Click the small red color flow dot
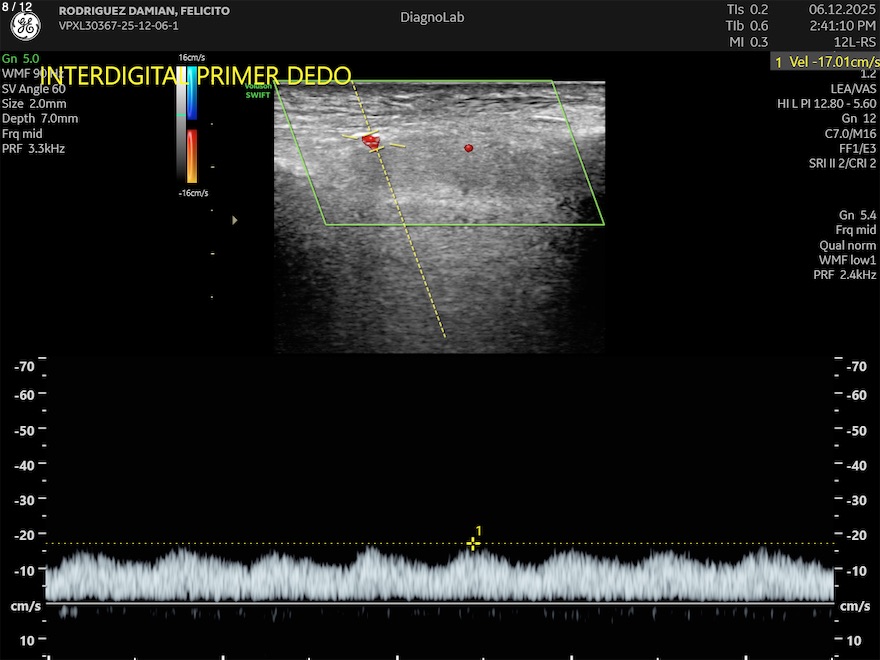 [x=468, y=148]
